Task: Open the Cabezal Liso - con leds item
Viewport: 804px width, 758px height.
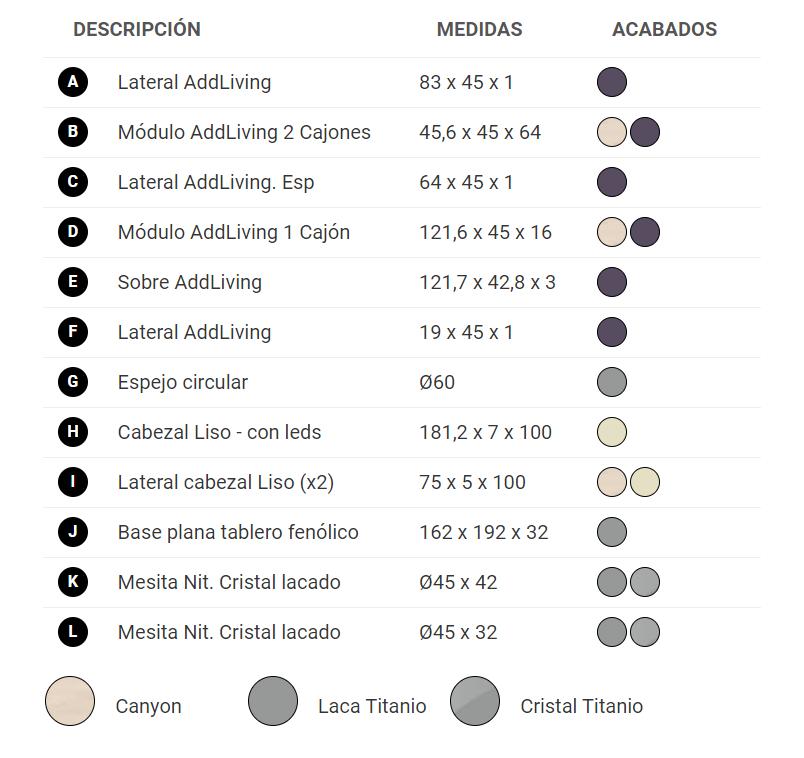Action: click(x=219, y=432)
